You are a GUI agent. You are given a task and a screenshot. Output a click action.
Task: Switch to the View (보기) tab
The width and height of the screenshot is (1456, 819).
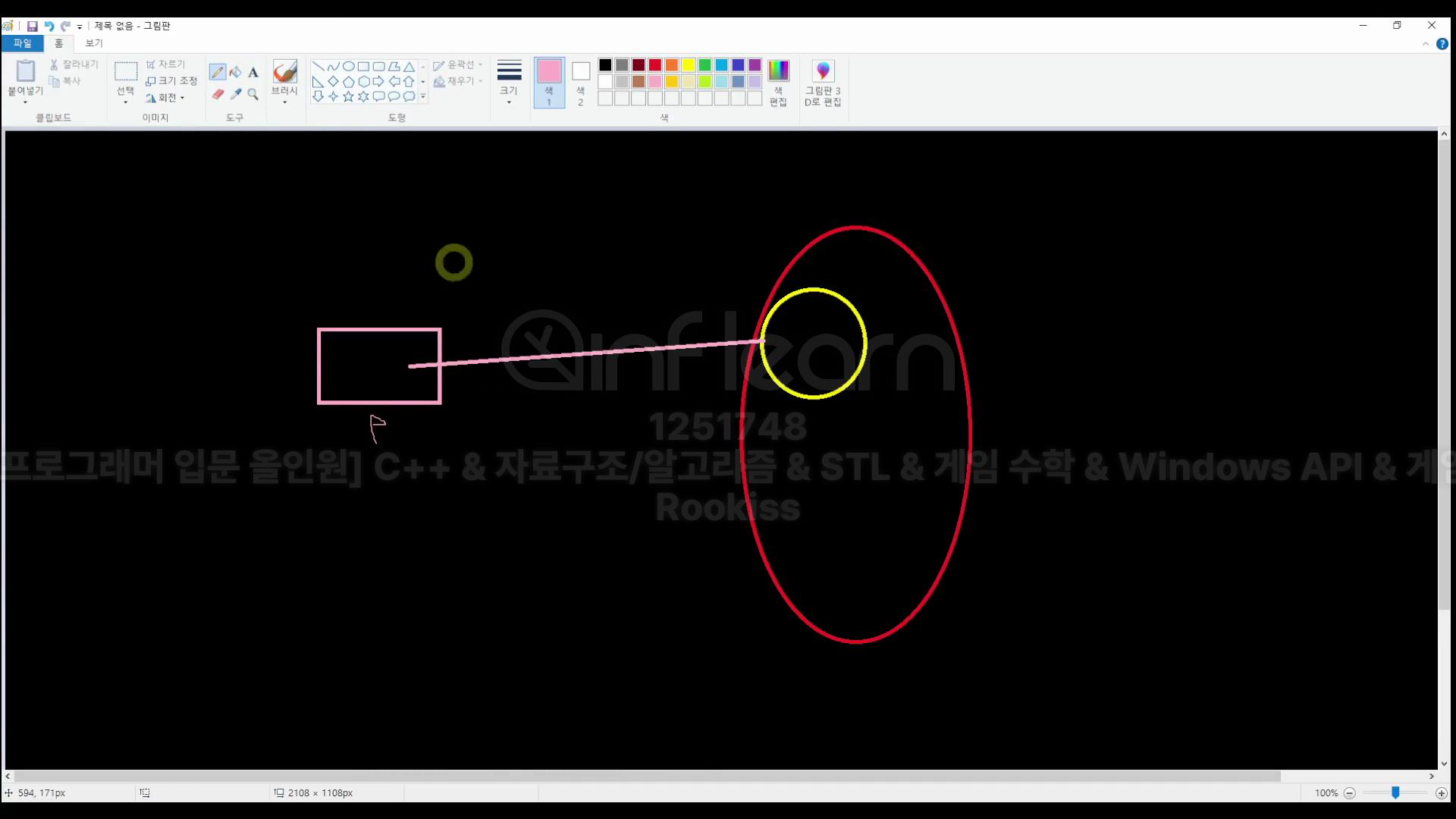tap(94, 43)
